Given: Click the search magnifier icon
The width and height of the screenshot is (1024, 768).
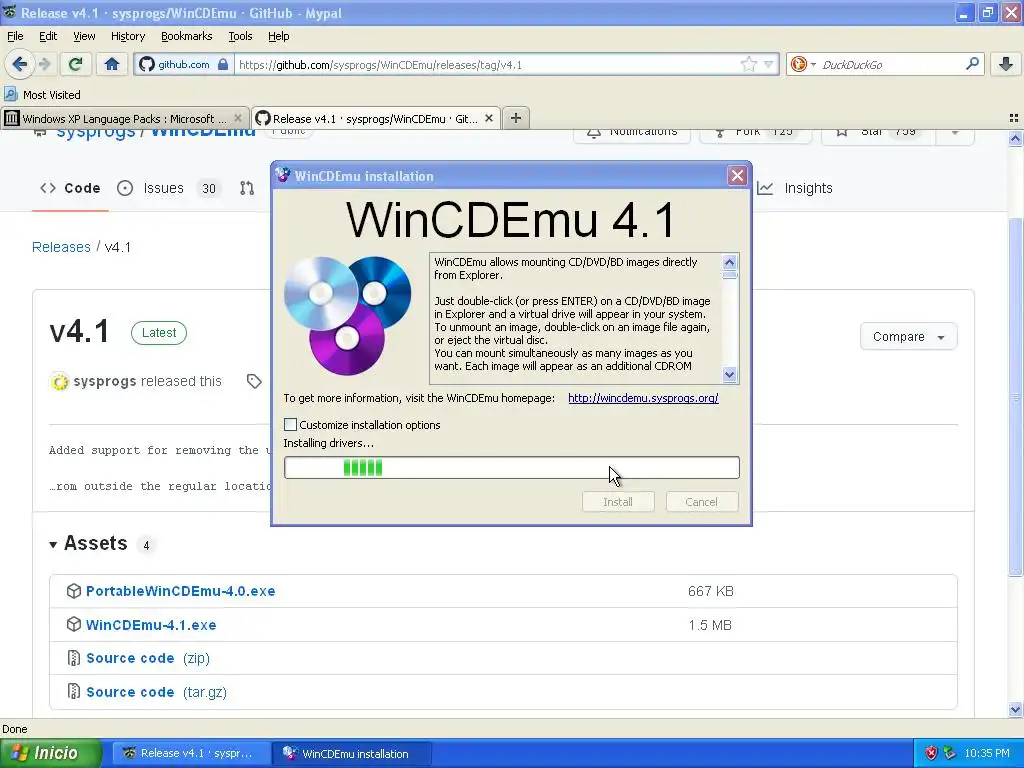Looking at the screenshot, I should (972, 64).
